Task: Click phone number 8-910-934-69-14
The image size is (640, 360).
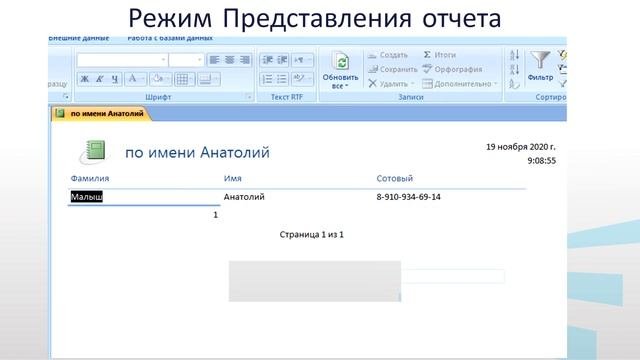Action: pos(409,197)
